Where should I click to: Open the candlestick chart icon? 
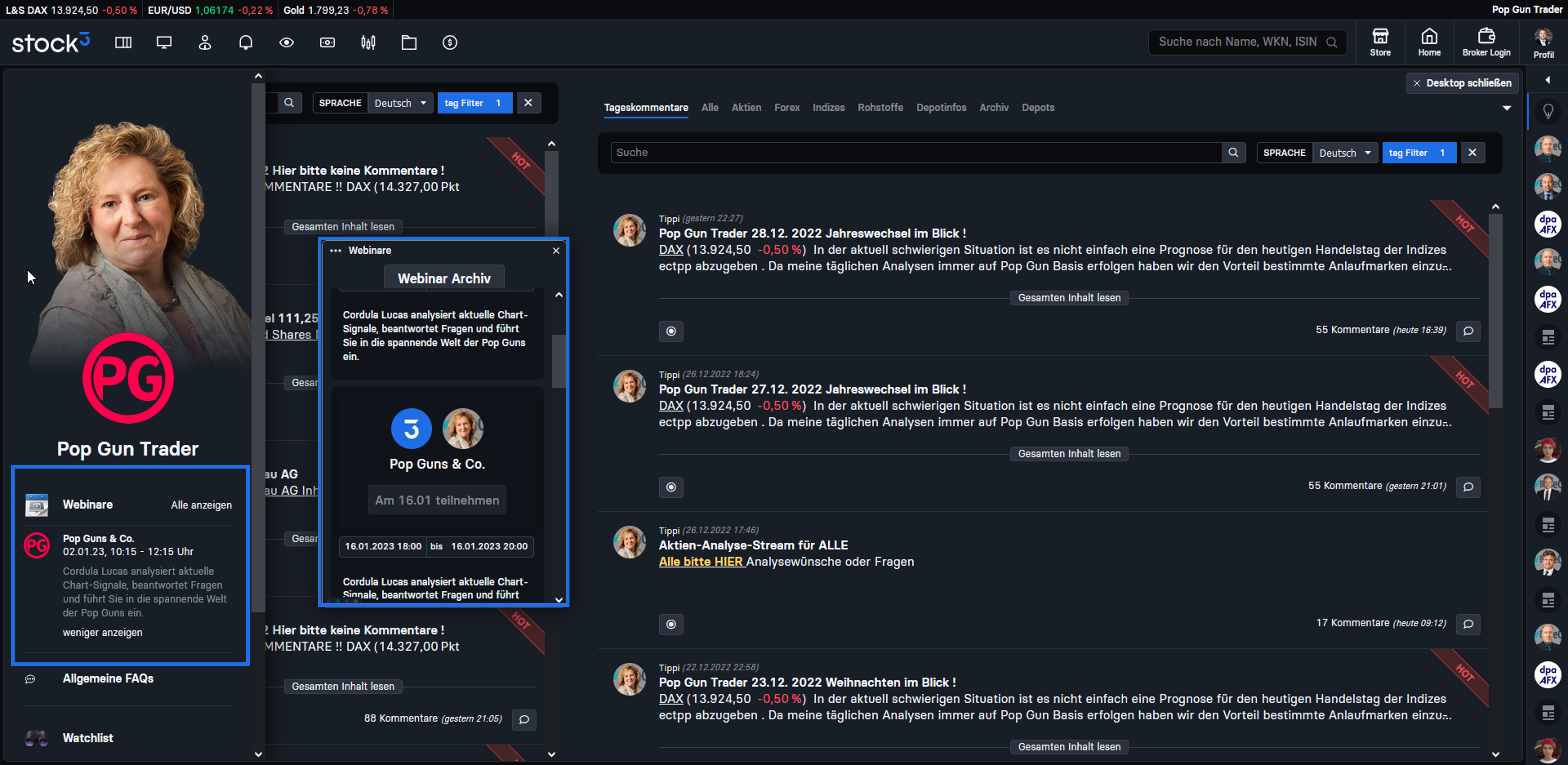click(x=368, y=43)
